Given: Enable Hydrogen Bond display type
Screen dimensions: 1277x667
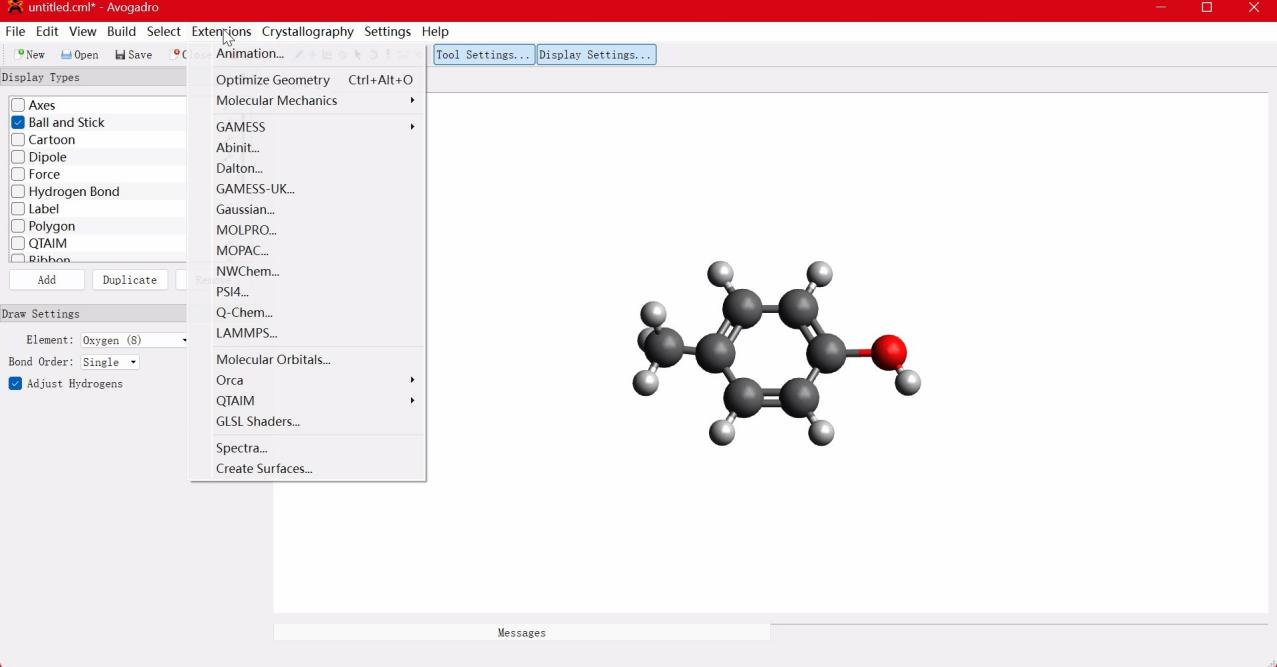Looking at the screenshot, I should [18, 191].
